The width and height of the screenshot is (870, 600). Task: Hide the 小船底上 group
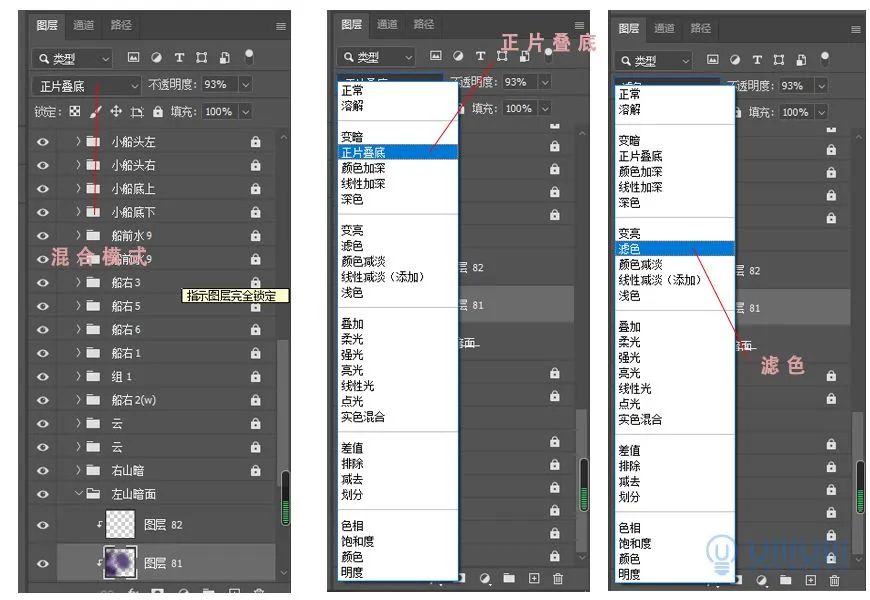(43, 189)
